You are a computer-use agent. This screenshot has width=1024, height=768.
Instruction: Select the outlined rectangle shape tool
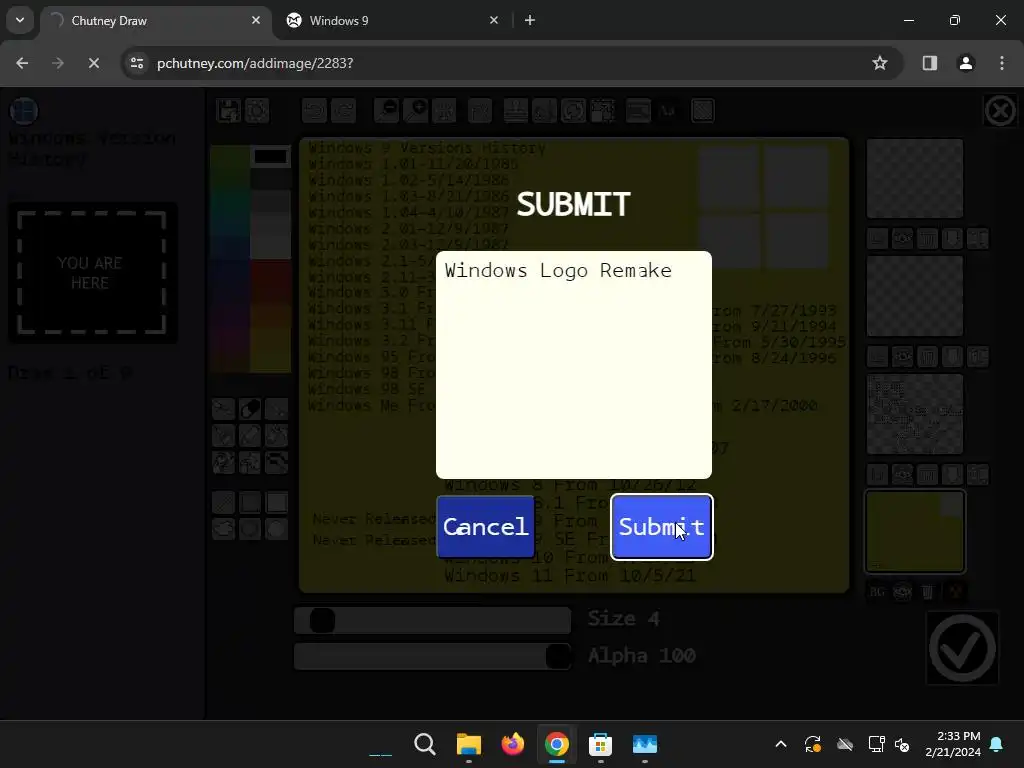pos(249,503)
